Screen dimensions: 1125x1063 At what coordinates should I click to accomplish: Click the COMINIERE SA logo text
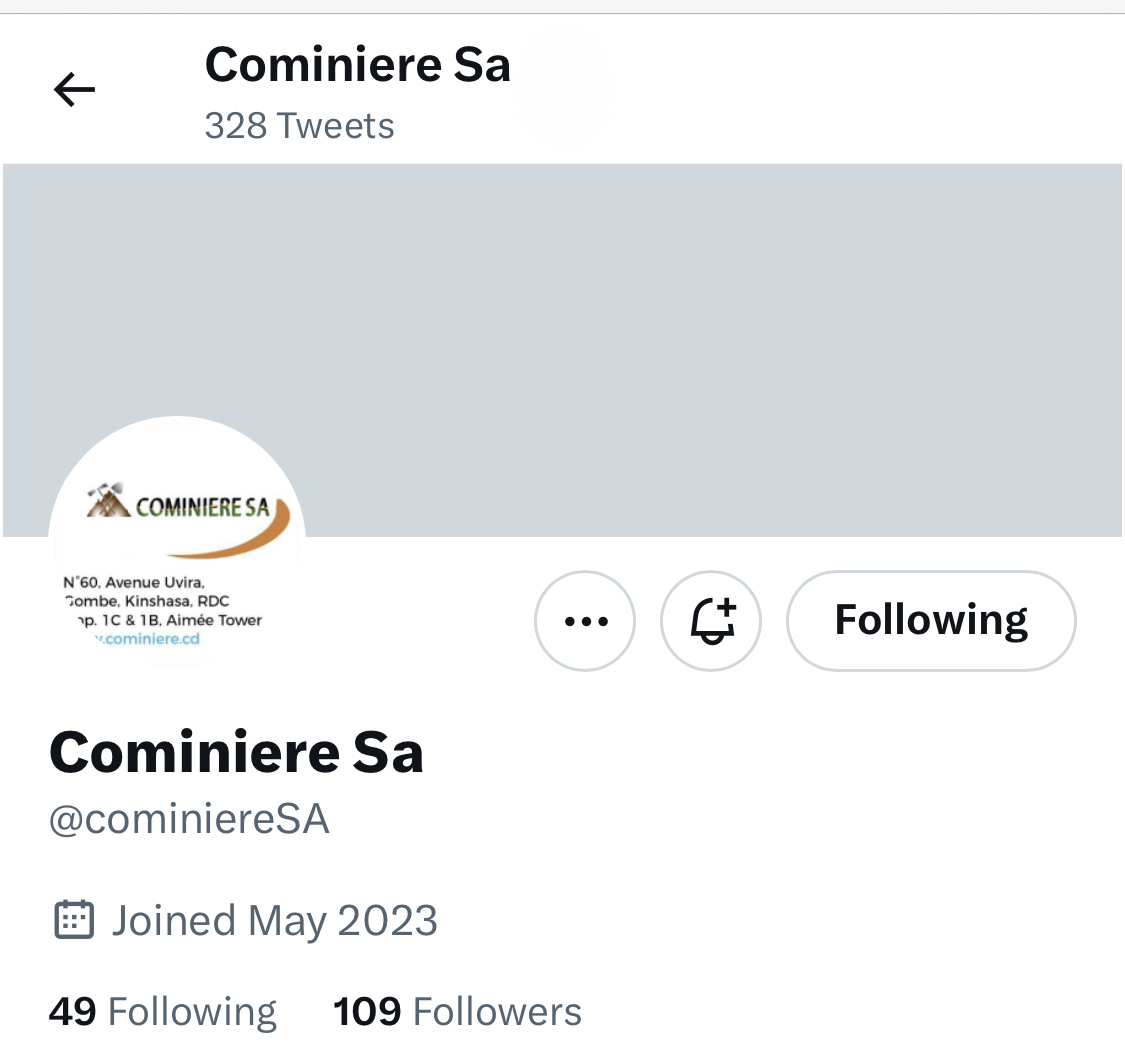203,507
